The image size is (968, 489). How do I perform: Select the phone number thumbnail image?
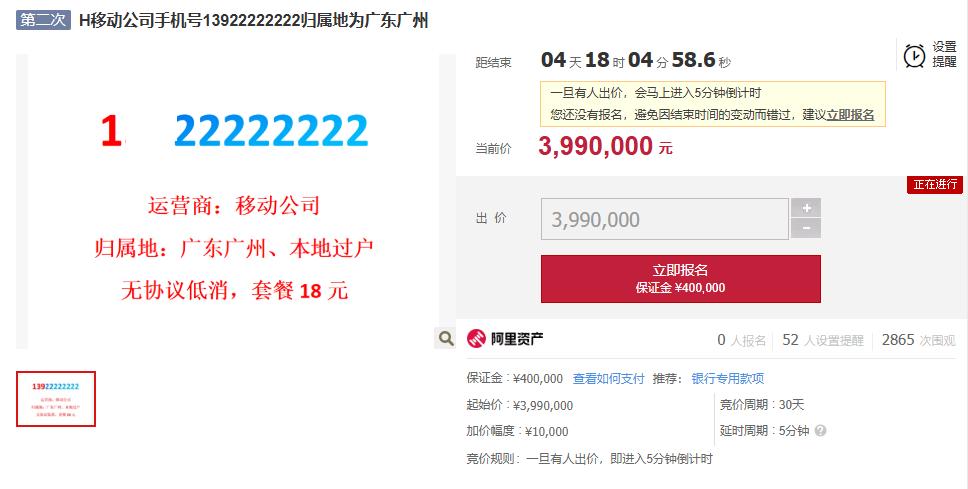click(x=56, y=399)
